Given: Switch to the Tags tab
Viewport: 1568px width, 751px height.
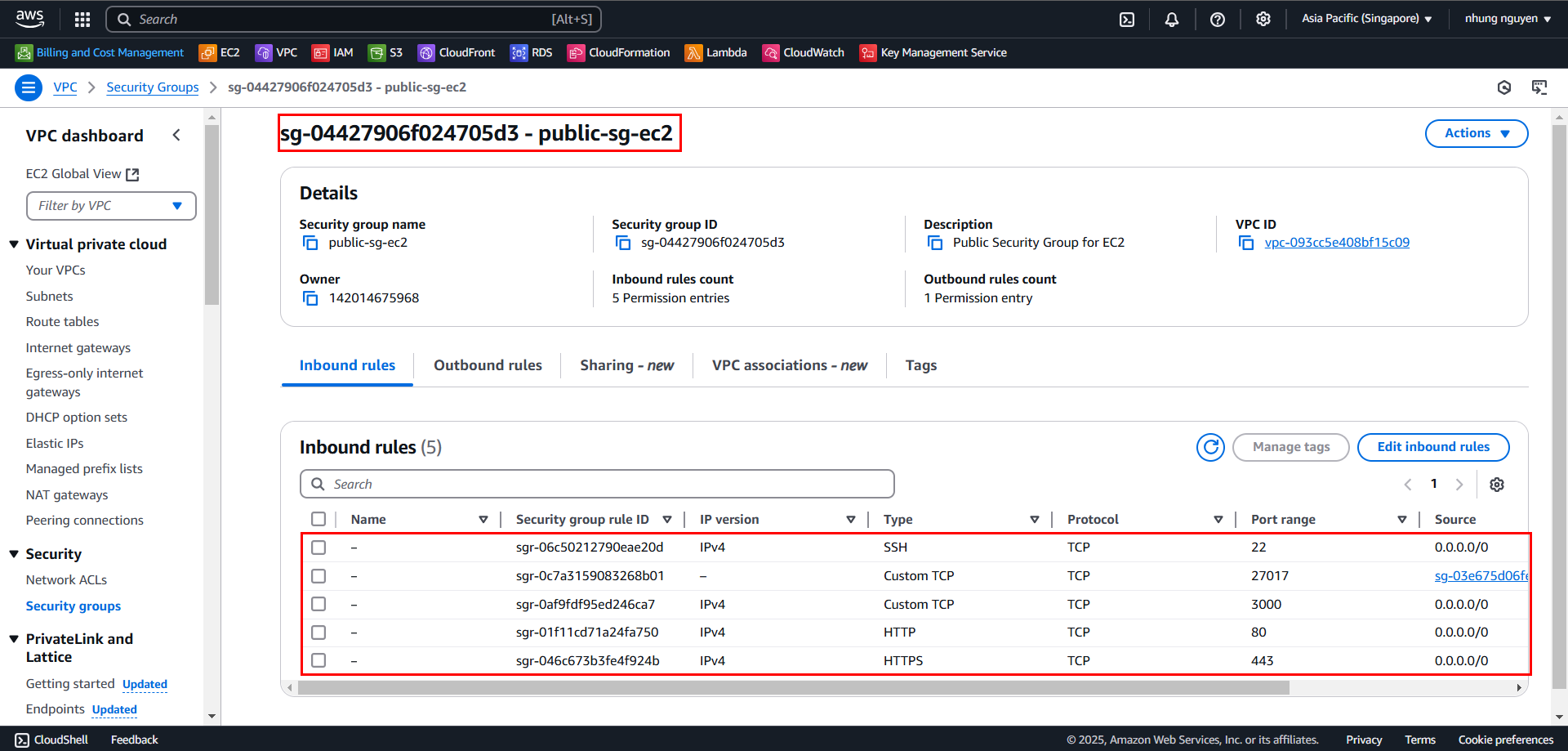Looking at the screenshot, I should [921, 365].
